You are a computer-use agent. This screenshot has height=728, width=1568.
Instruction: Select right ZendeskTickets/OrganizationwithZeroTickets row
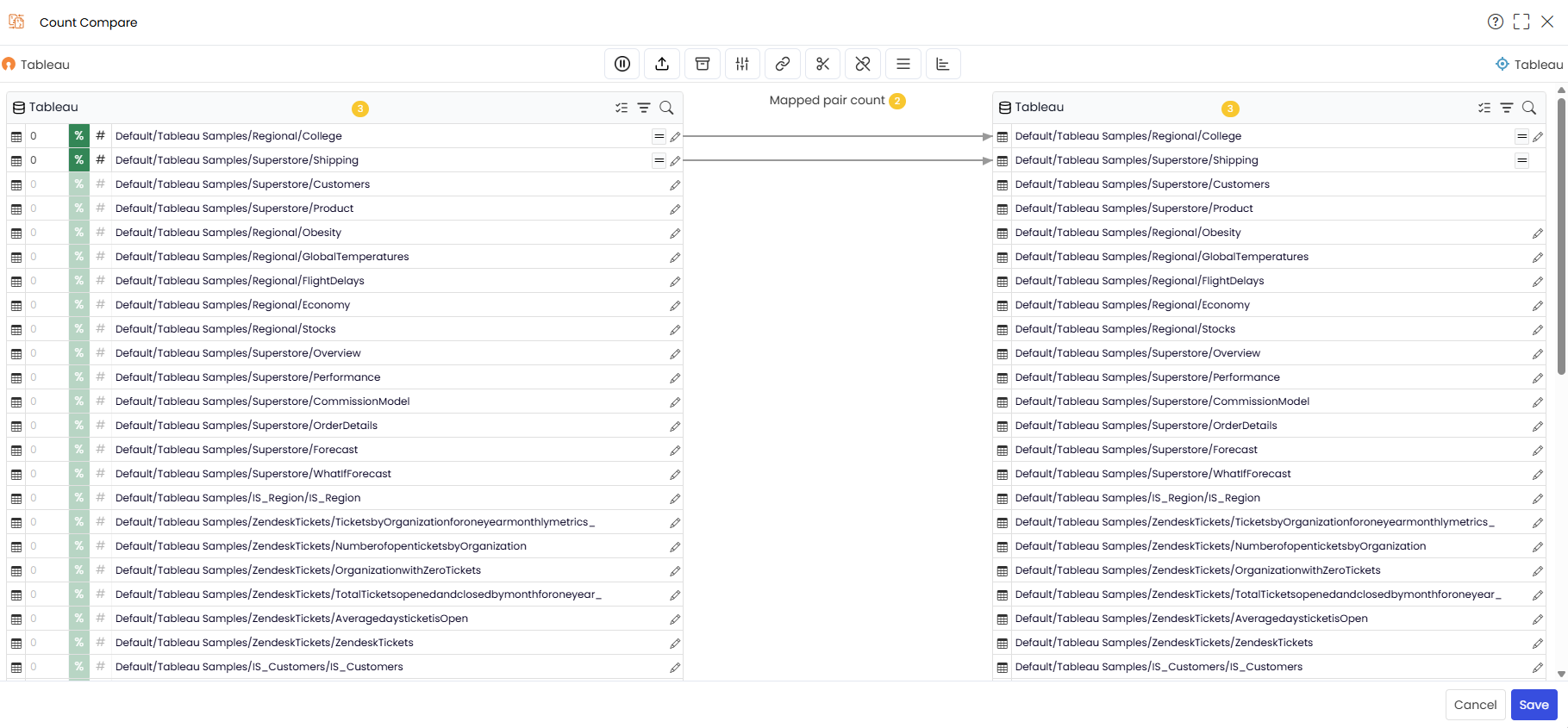pos(1269,570)
